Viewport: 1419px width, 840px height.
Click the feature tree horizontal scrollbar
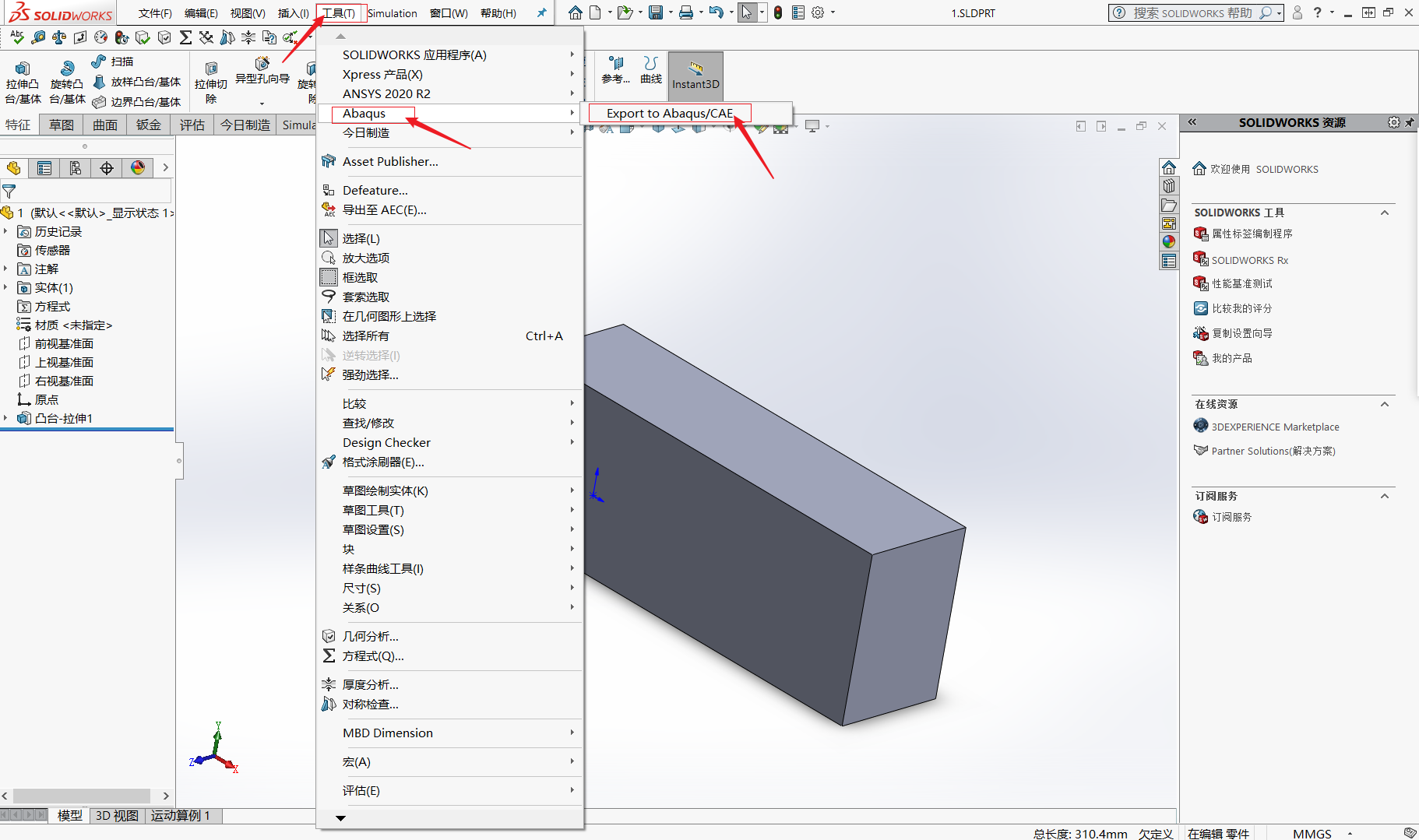[x=82, y=796]
